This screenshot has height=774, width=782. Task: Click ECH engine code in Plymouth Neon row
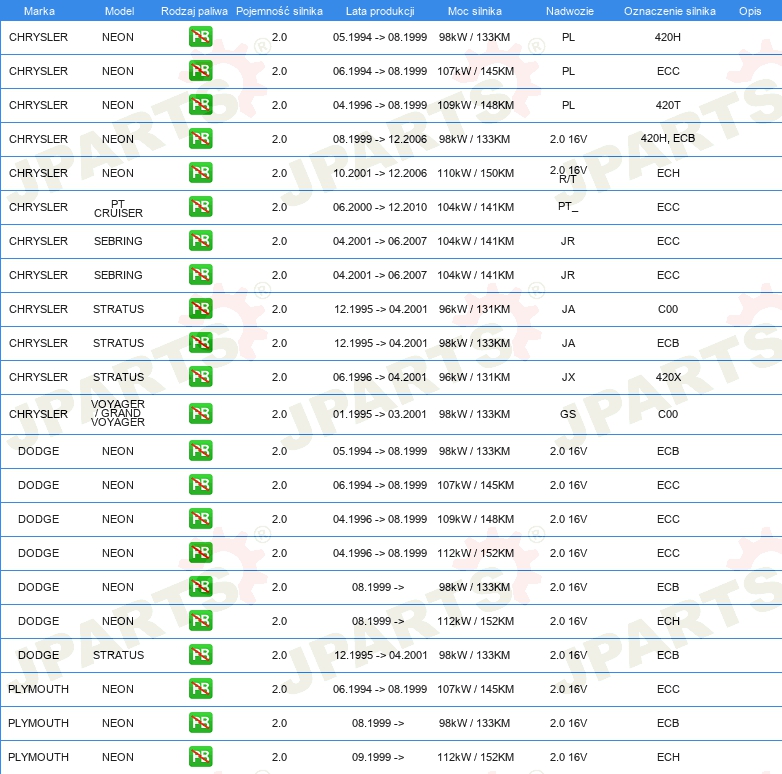pos(668,757)
